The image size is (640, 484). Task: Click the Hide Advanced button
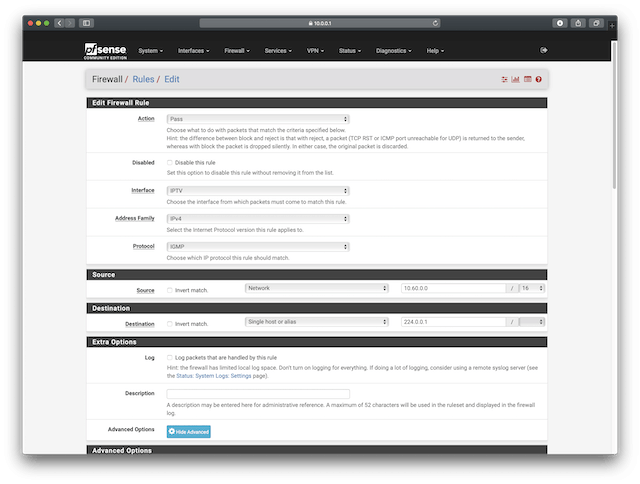click(189, 432)
